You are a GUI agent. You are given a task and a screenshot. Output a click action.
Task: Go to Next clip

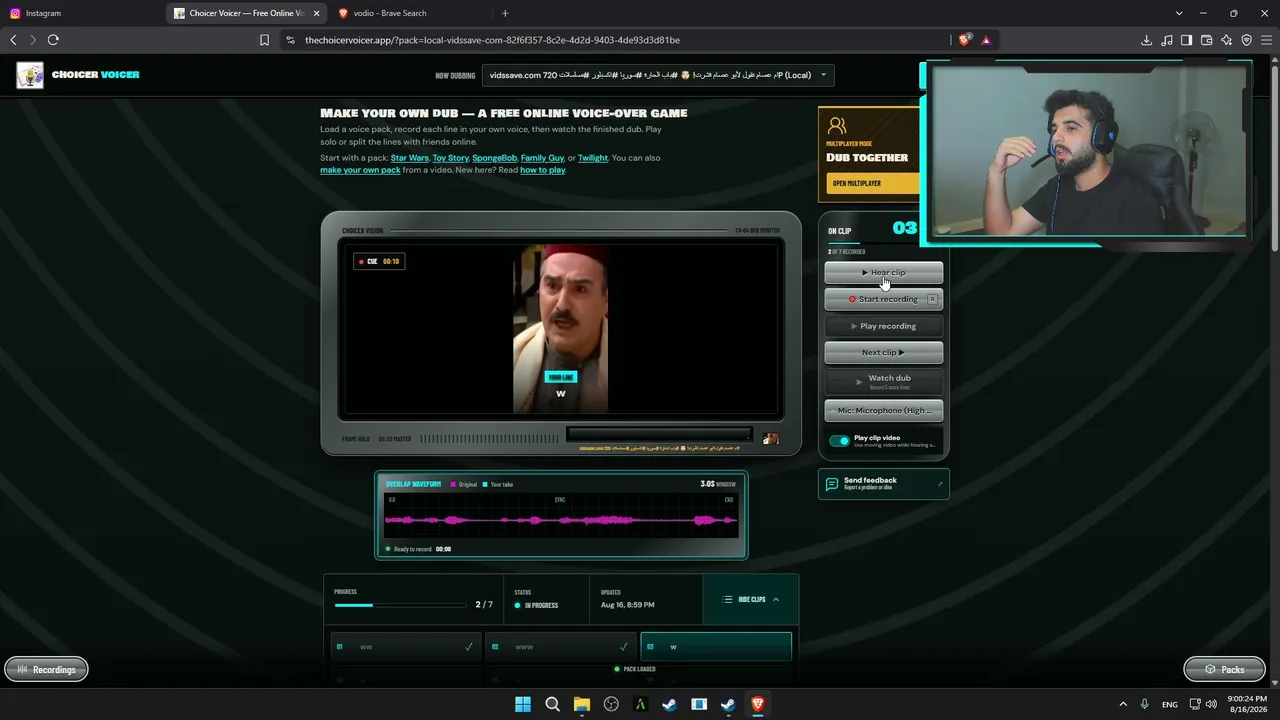(x=884, y=352)
